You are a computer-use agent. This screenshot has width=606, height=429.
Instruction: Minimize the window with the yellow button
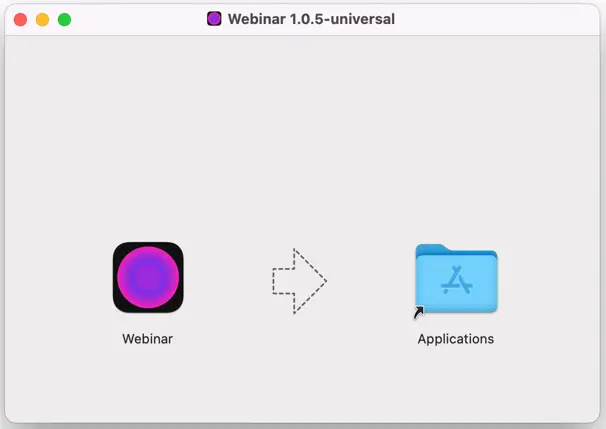pyautogui.click(x=42, y=19)
